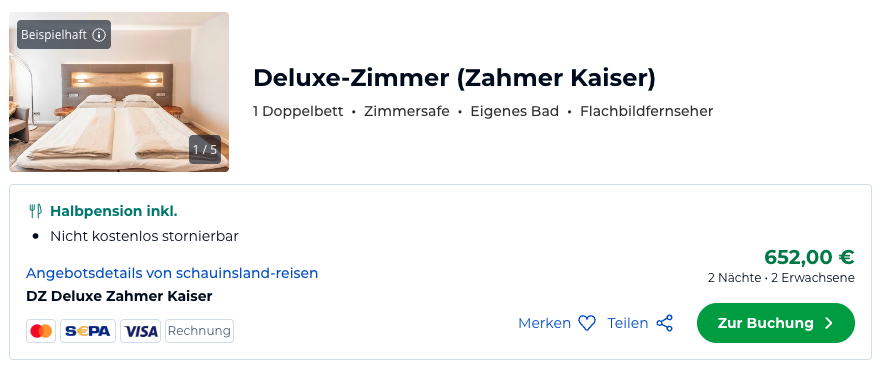
Task: Save the offer via Merken
Action: [556, 323]
